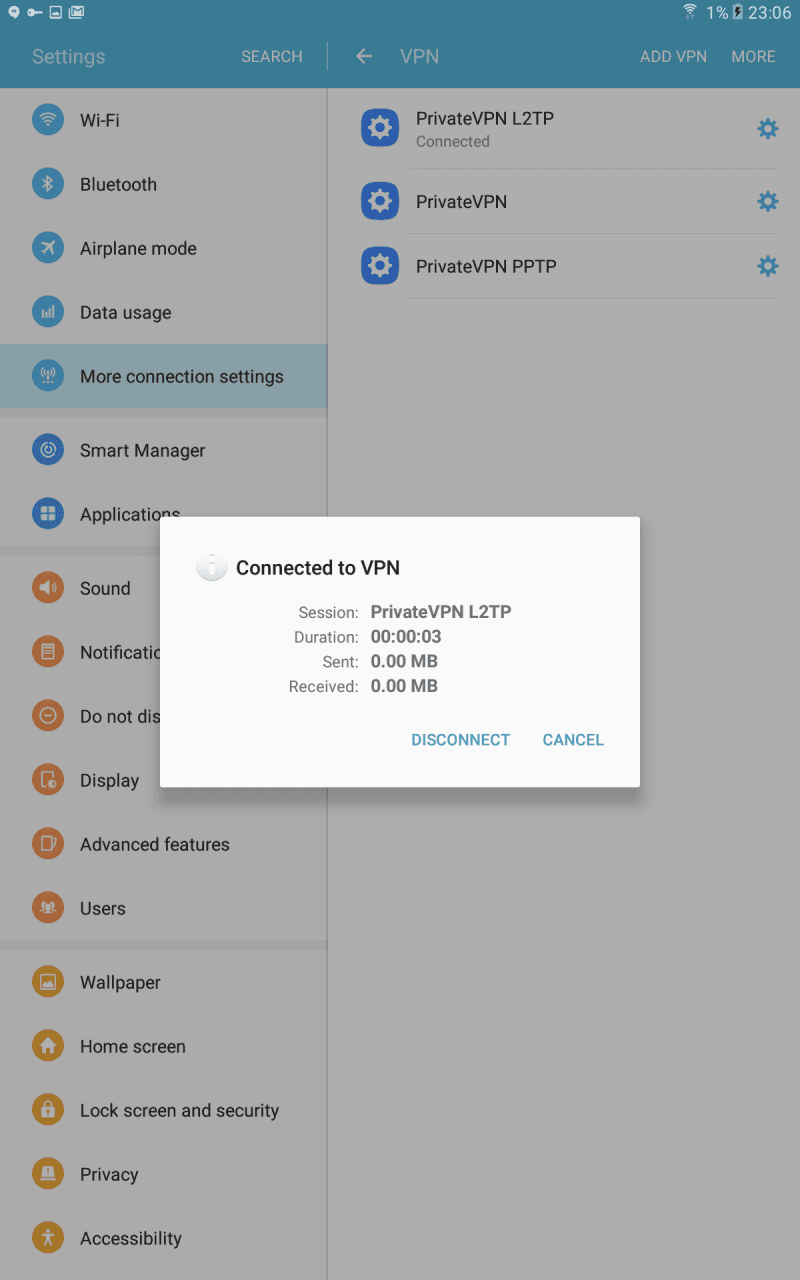This screenshot has height=1280, width=800.
Task: Open the MORE menu in header
Action: click(x=753, y=56)
